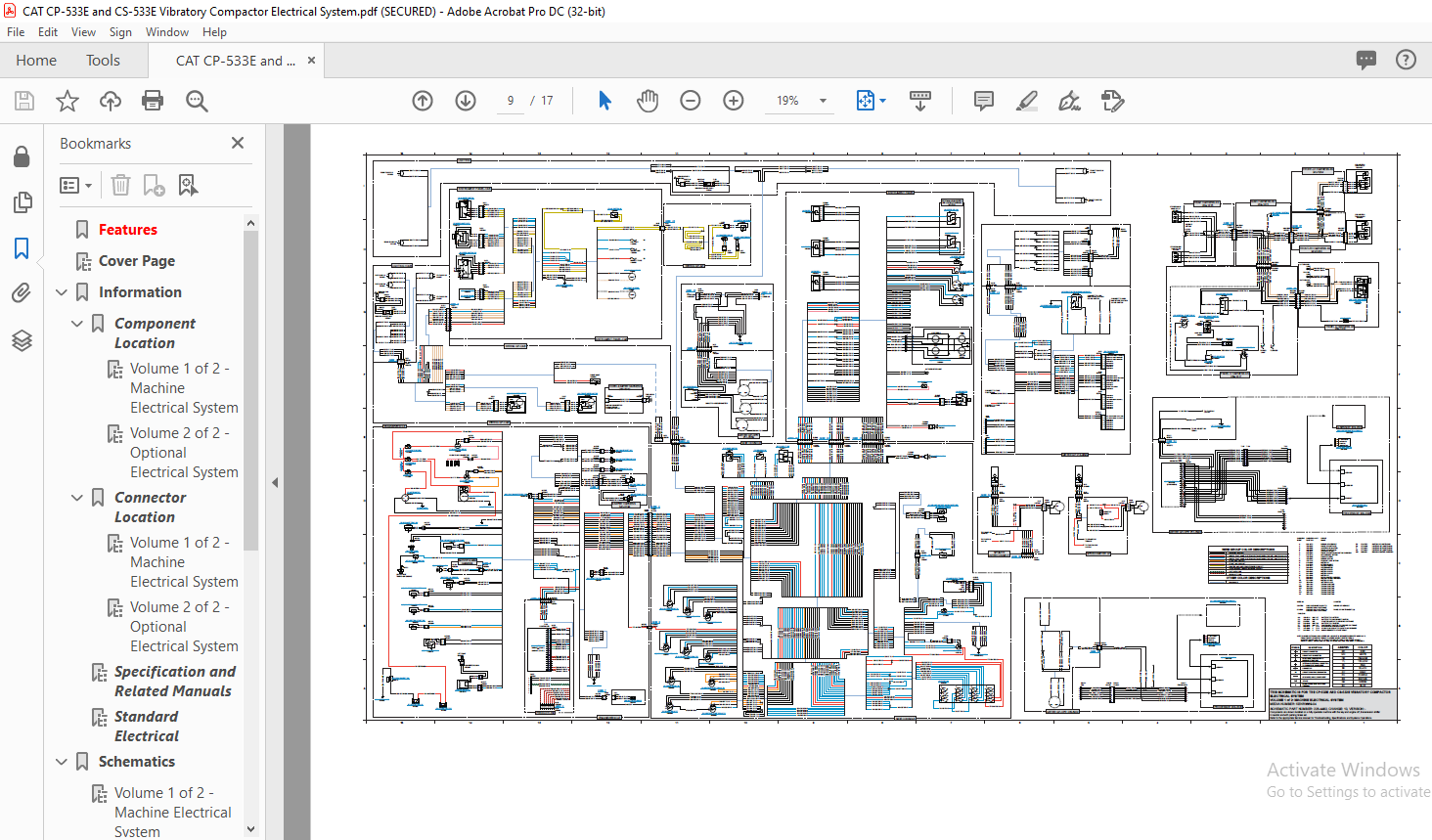1432x840 pixels.
Task: Collapse the navigation pane with the arrow
Action: pos(275,482)
